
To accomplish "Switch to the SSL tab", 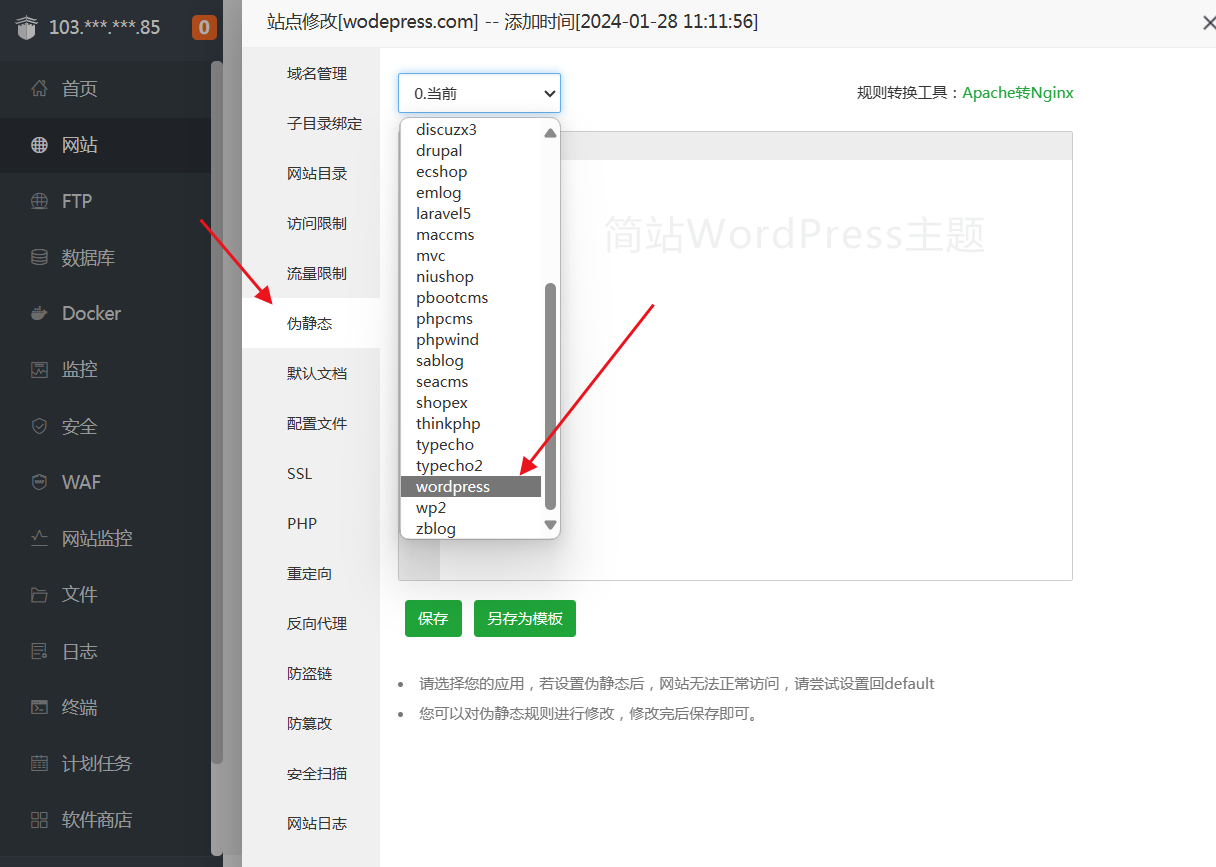I will point(300,474).
